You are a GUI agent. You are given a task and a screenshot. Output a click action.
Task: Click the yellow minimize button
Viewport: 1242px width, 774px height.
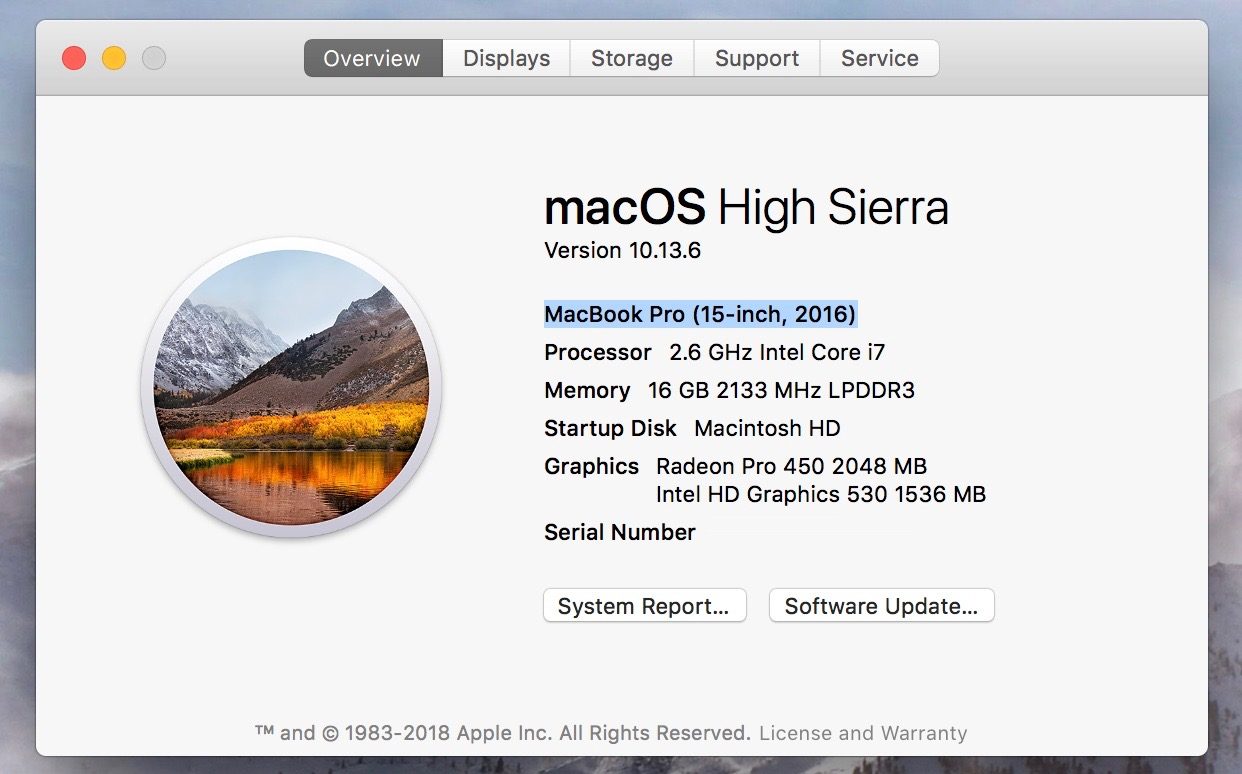click(x=113, y=58)
